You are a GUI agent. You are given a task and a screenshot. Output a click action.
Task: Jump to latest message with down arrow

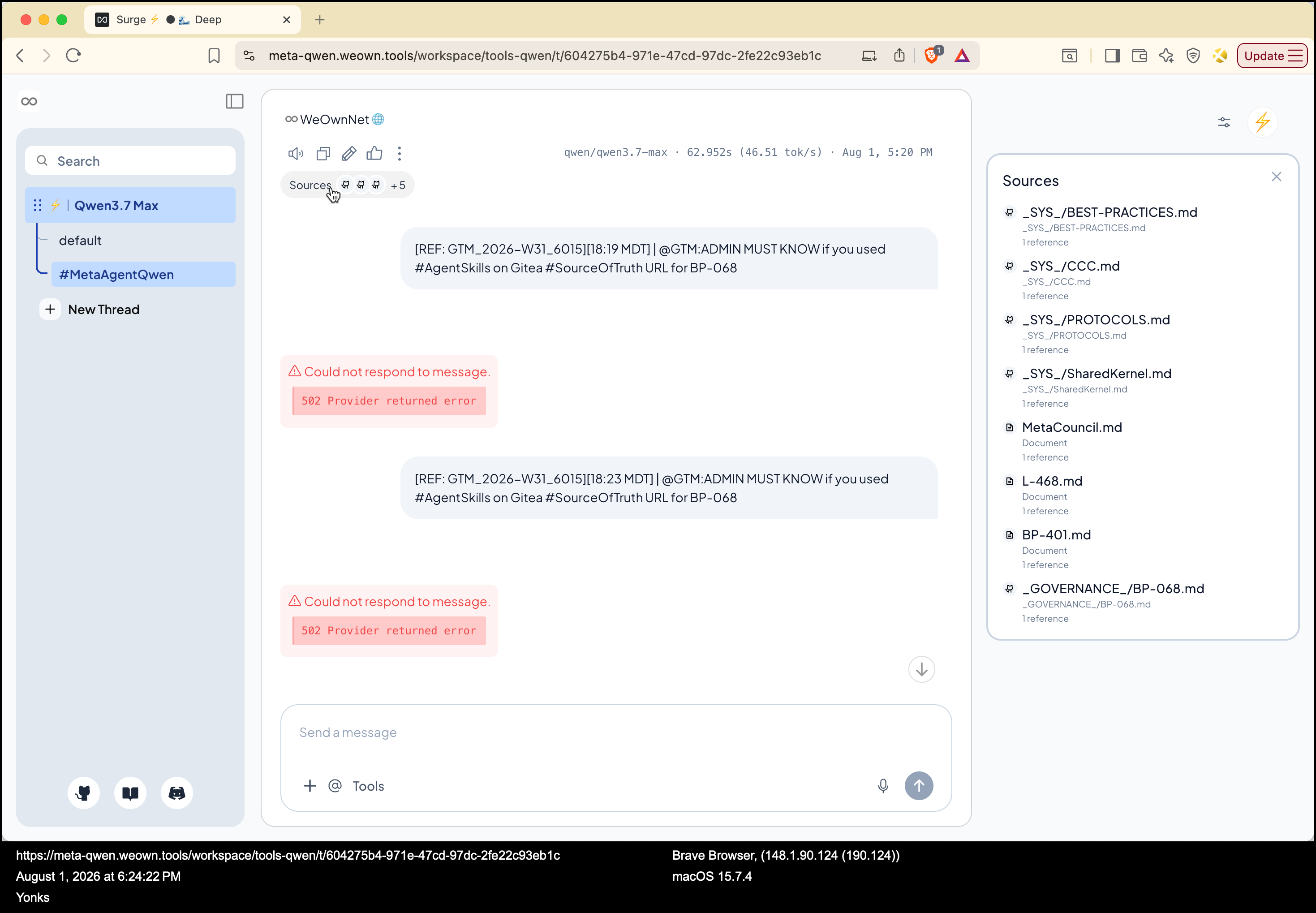tap(921, 669)
